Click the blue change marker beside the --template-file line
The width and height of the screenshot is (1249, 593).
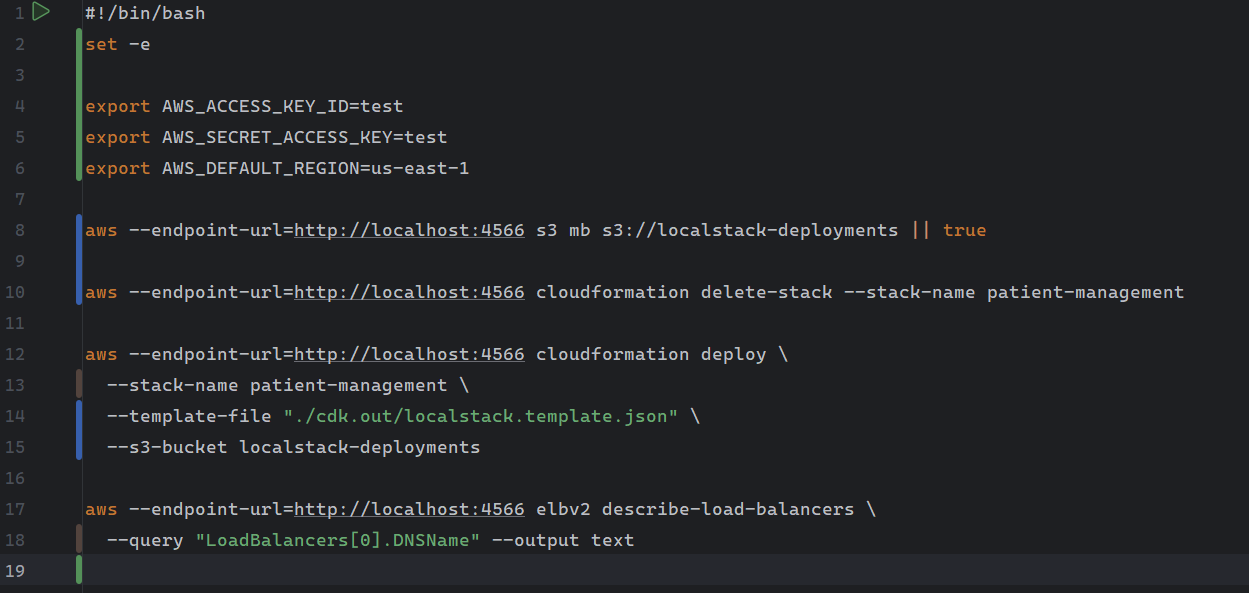pos(79,416)
